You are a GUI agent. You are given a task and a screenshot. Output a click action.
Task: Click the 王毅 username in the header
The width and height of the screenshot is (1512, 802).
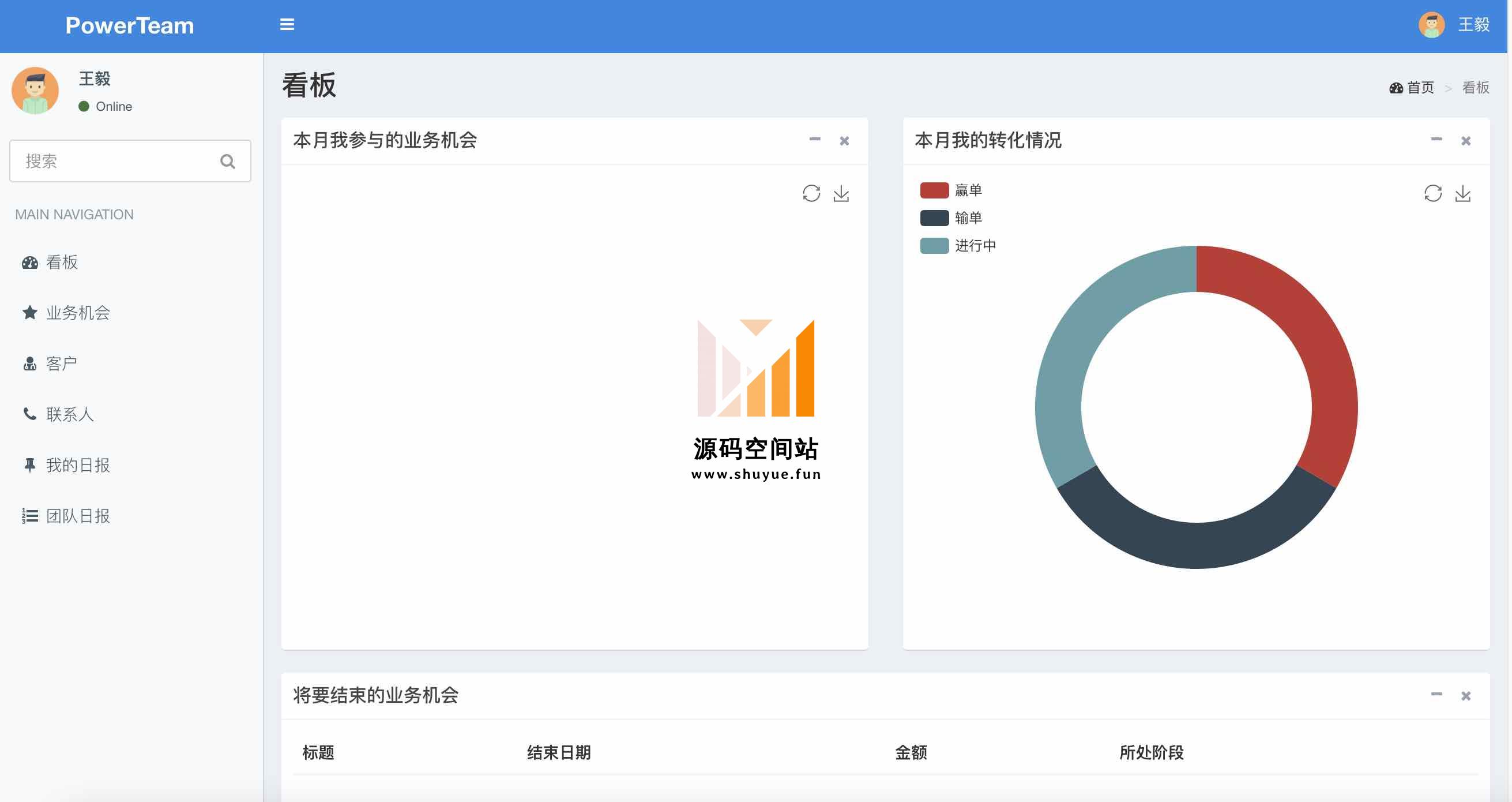click(1474, 25)
